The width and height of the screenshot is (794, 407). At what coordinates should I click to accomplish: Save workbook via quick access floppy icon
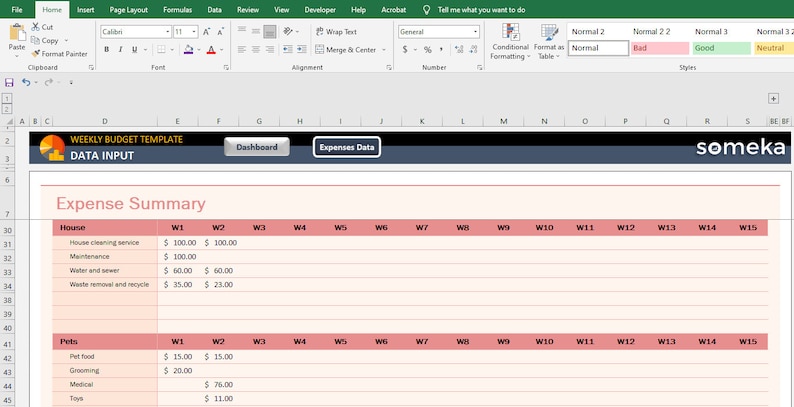(x=9, y=82)
